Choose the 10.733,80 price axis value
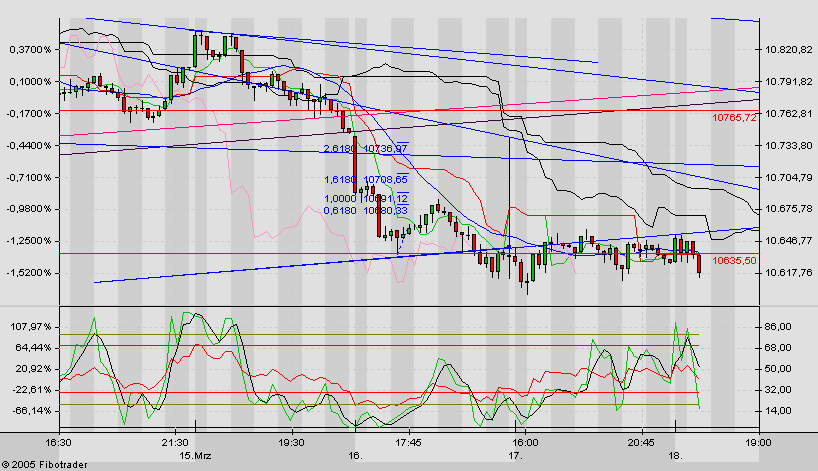The width and height of the screenshot is (818, 471). tap(789, 146)
